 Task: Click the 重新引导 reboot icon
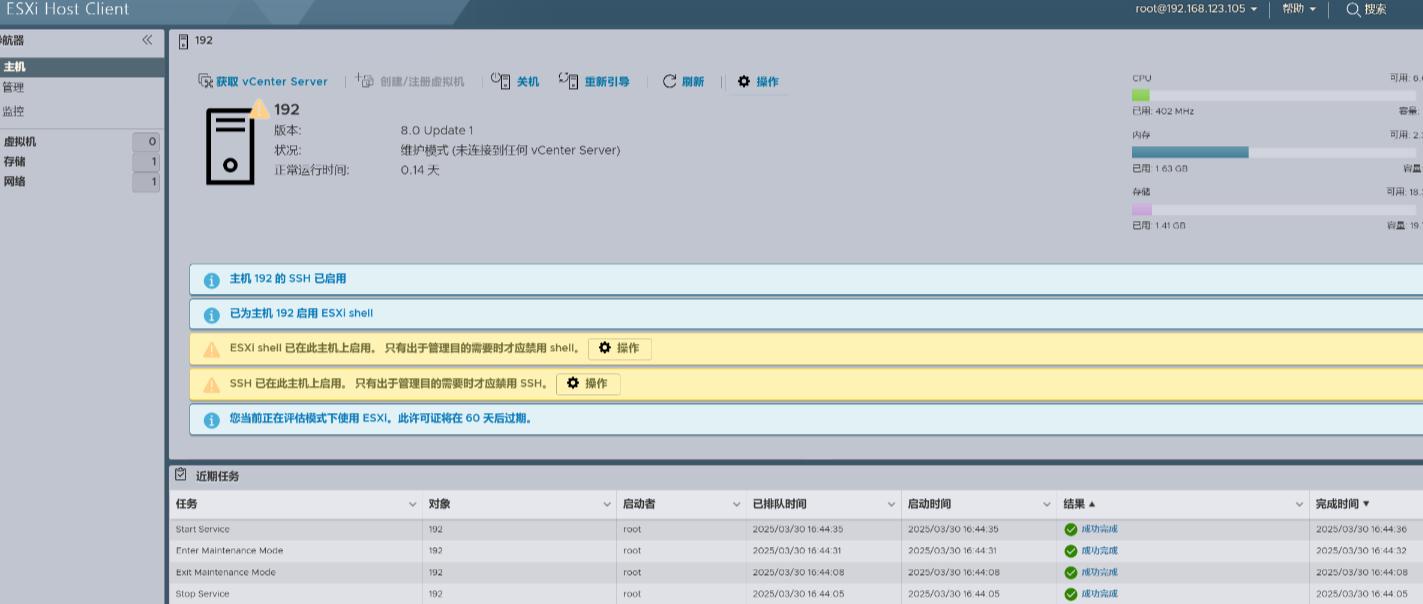coord(568,81)
